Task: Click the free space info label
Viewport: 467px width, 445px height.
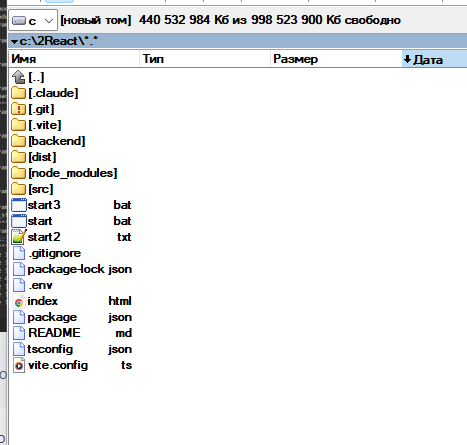Action: tap(270, 20)
